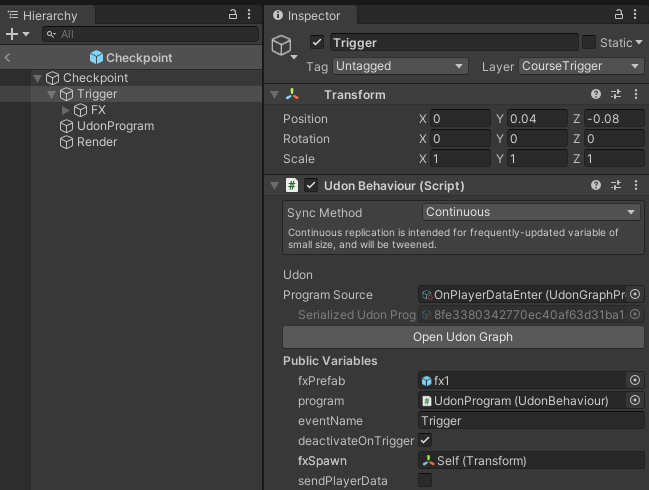Open object picker for program variable
The width and height of the screenshot is (649, 490).
point(635,400)
